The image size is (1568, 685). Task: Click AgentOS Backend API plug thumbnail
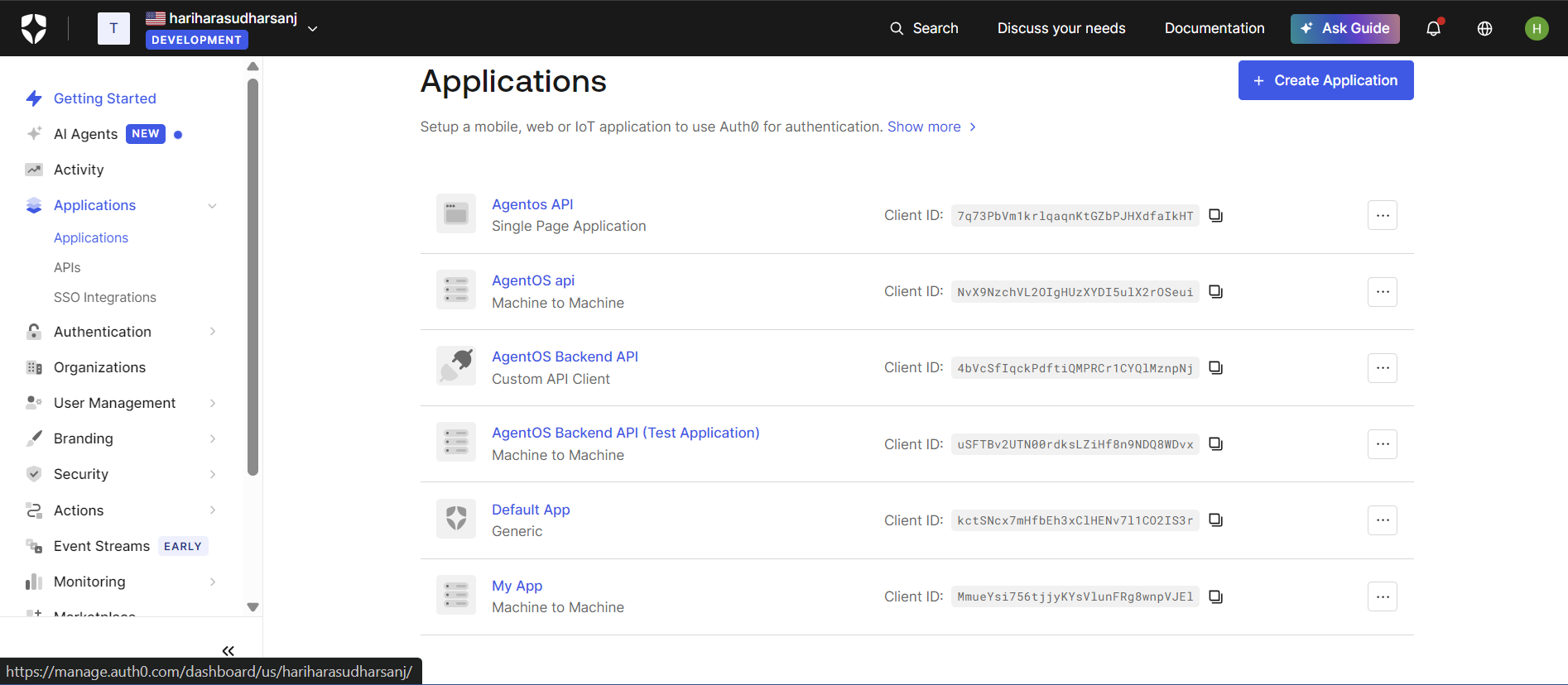coord(456,366)
